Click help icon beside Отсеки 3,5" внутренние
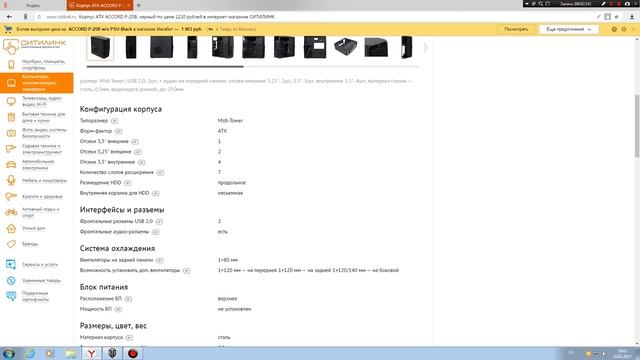The height and width of the screenshot is (360, 640). [x=141, y=162]
